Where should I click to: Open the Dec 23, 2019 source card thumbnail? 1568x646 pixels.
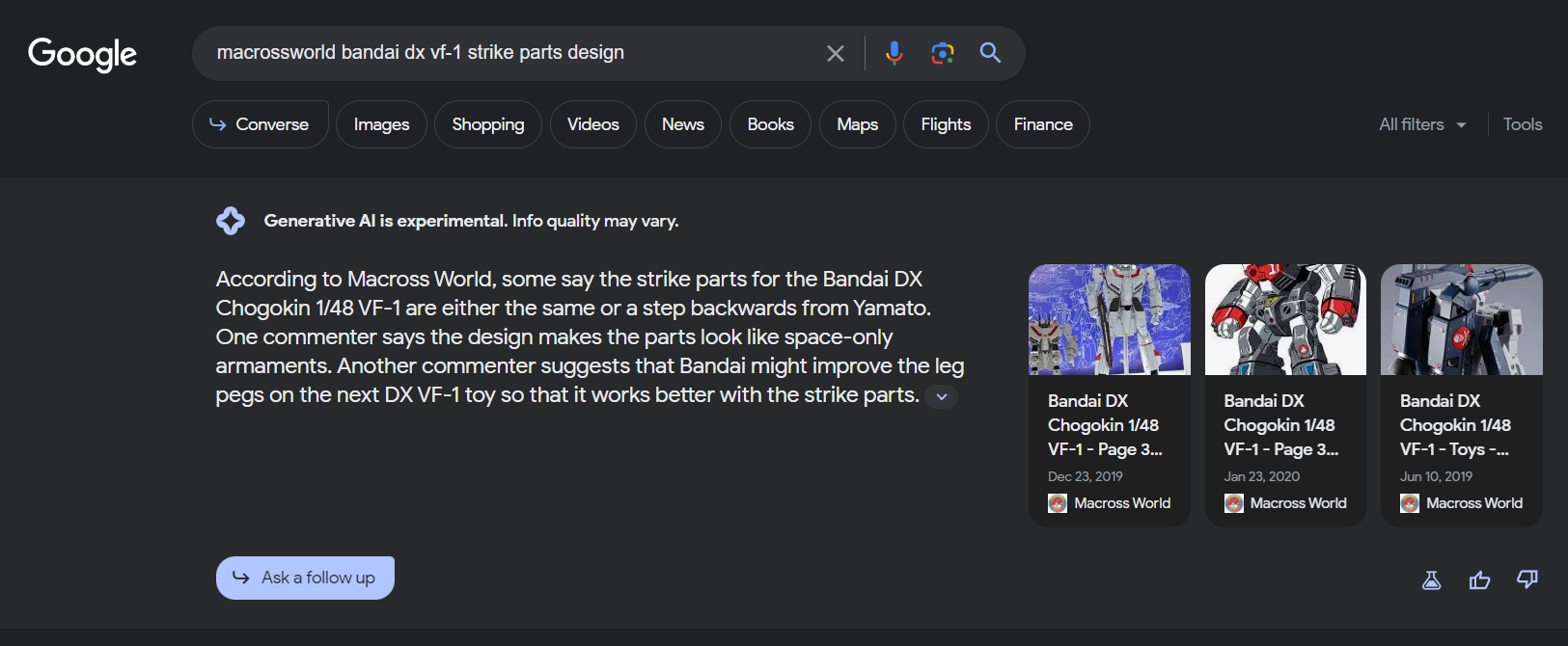tap(1110, 319)
